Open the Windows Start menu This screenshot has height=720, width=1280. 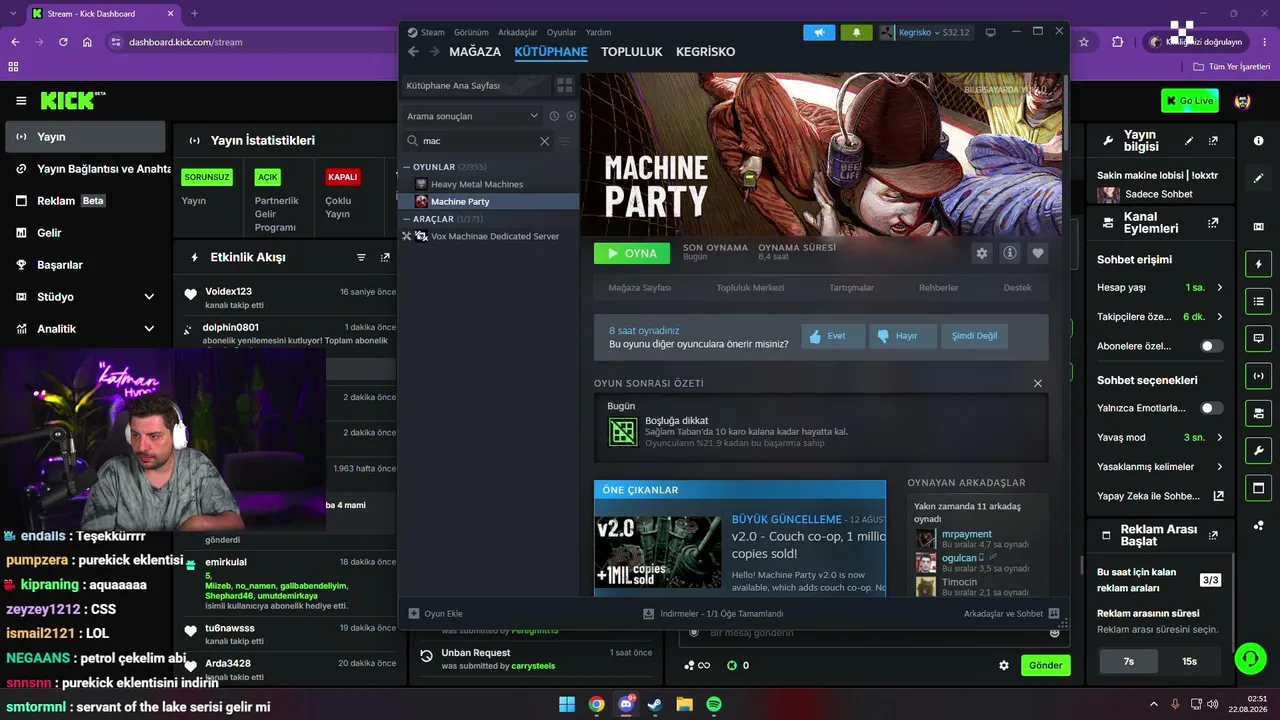567,704
